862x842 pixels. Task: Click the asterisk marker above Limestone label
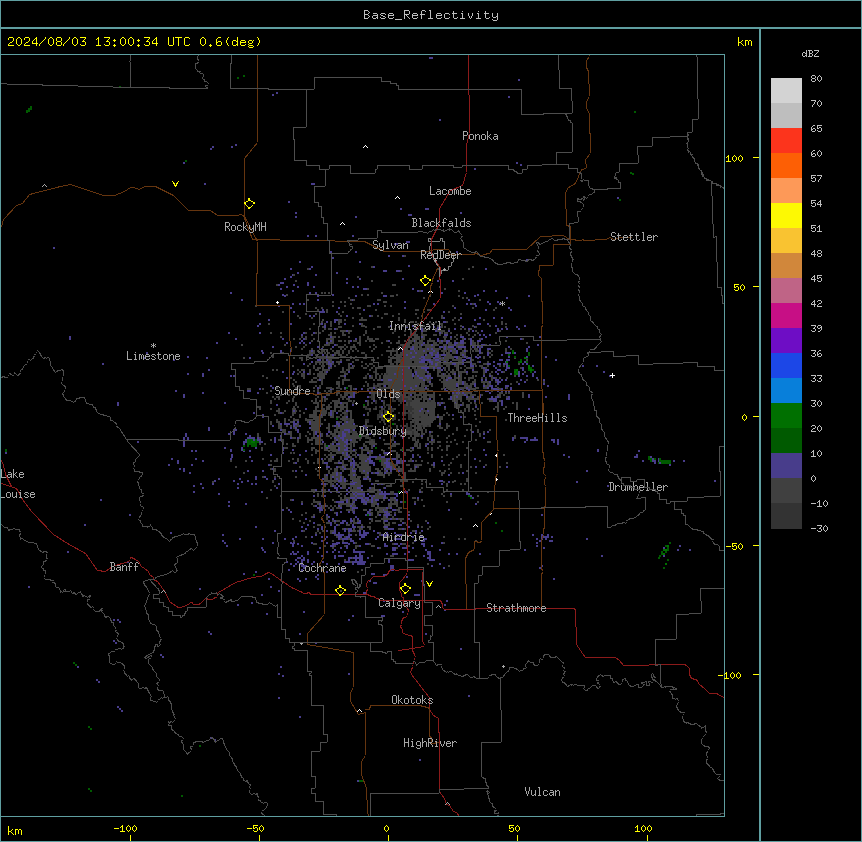[x=153, y=346]
